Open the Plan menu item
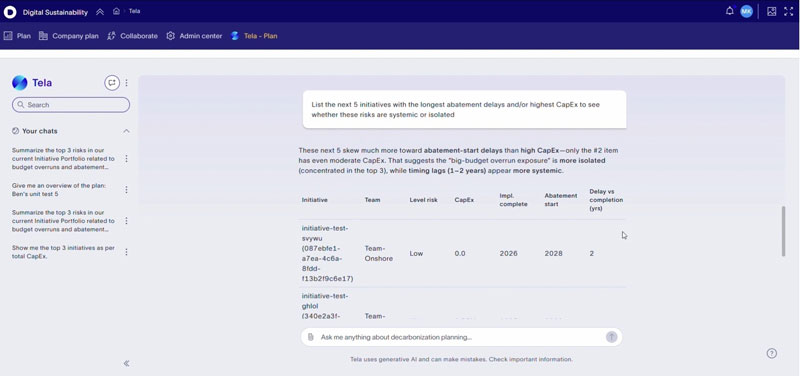Image resolution: width=800 pixels, height=376 pixels. (17, 36)
